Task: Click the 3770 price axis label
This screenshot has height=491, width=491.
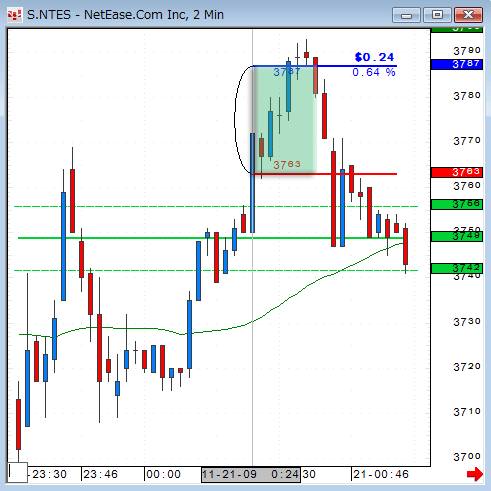Action: (467, 141)
